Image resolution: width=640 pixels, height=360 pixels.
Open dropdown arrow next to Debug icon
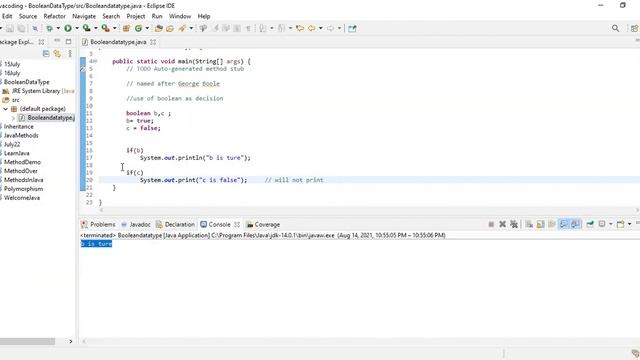[x=58, y=28]
